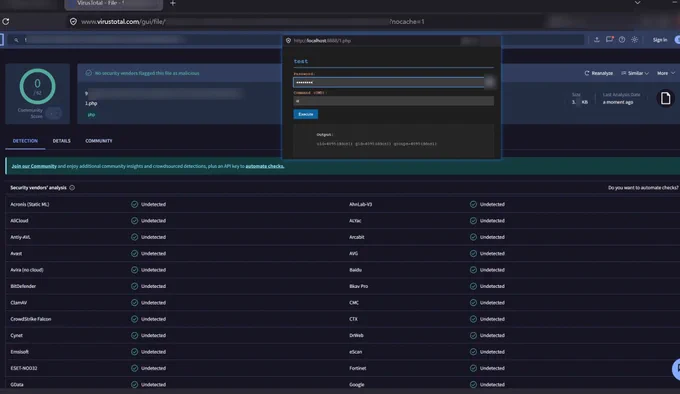Click the Undetected check icon for AhnLab-V3
Image resolution: width=680 pixels, height=394 pixels.
click(473, 204)
